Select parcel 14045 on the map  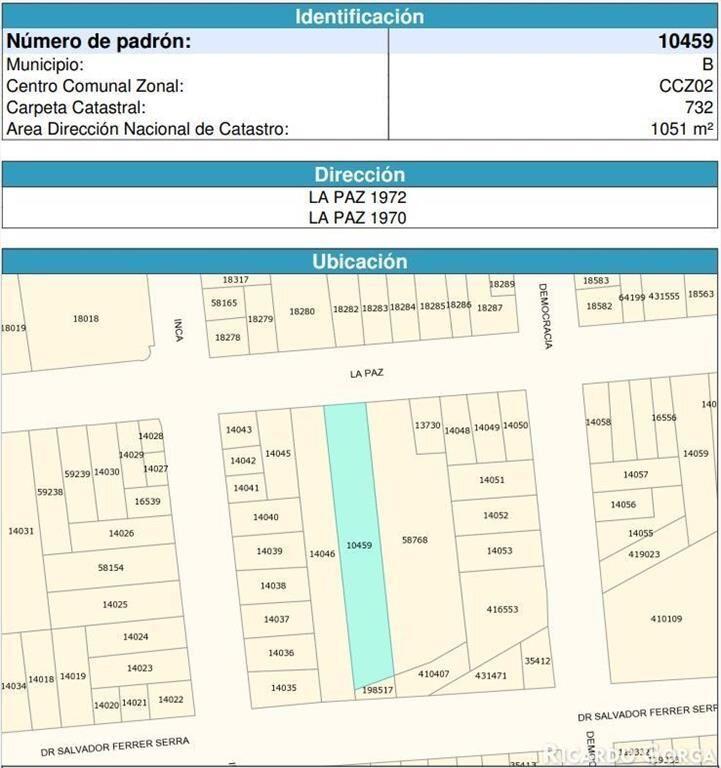tap(278, 454)
